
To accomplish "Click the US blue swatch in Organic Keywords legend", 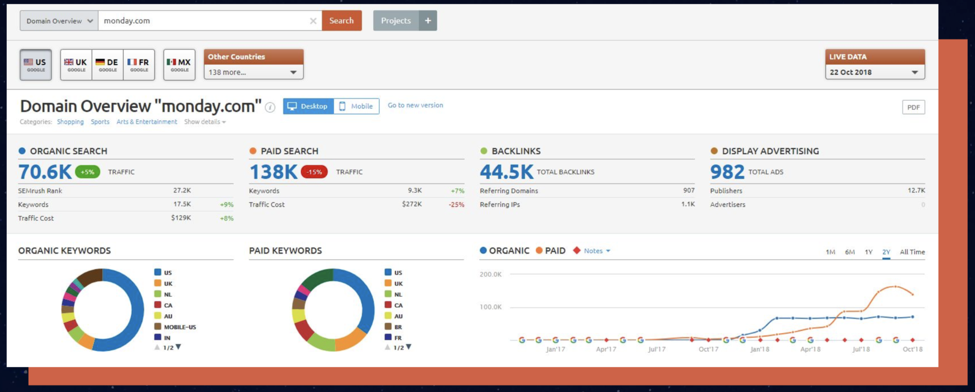I will (158, 272).
